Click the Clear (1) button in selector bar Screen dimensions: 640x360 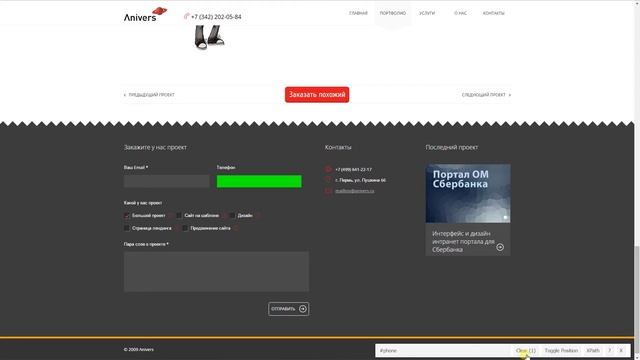click(x=526, y=351)
